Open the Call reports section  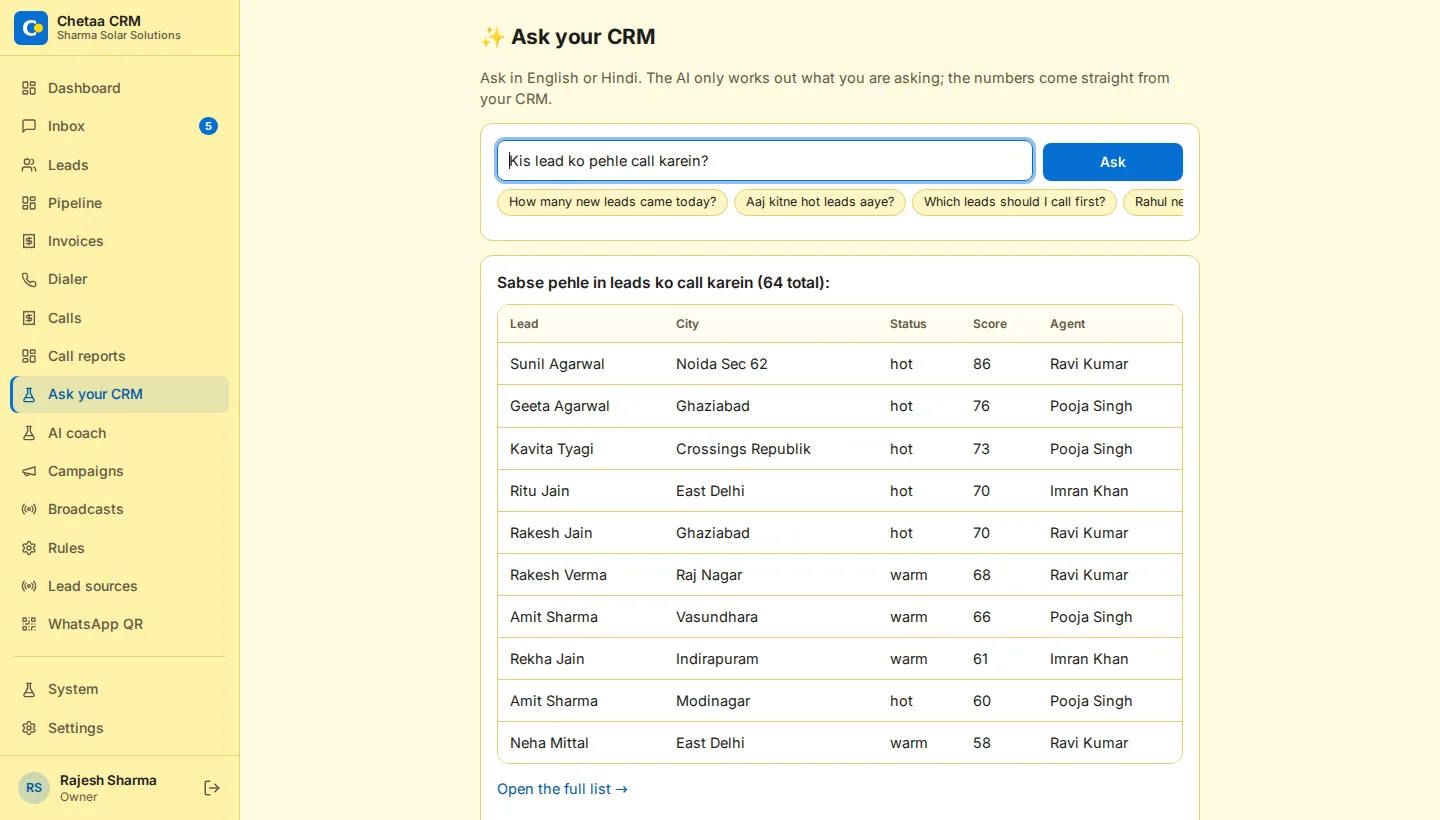coord(120,356)
